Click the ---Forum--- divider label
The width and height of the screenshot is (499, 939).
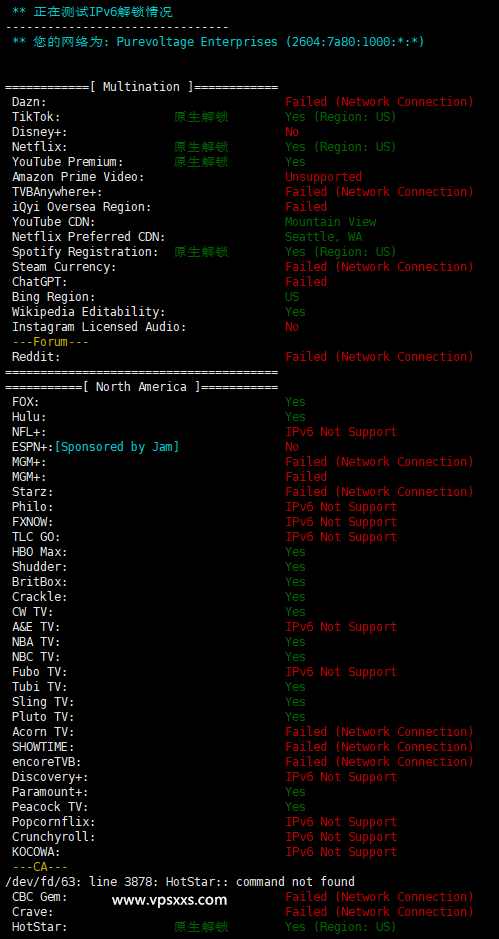[x=50, y=342]
